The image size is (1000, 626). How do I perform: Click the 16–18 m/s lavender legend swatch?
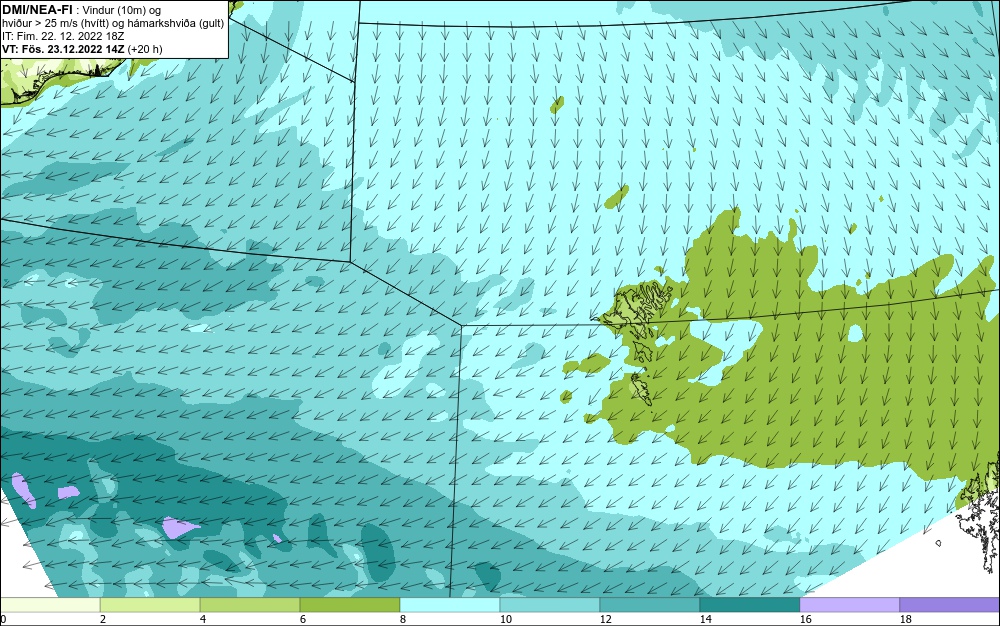pyautogui.click(x=849, y=604)
